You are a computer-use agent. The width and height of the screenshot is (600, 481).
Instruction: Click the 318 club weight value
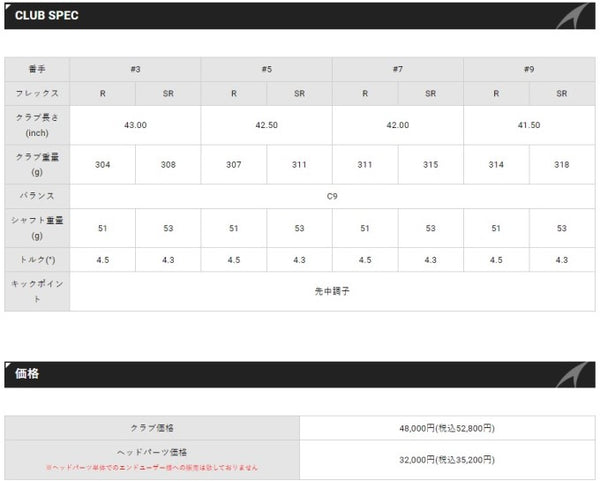[562, 164]
